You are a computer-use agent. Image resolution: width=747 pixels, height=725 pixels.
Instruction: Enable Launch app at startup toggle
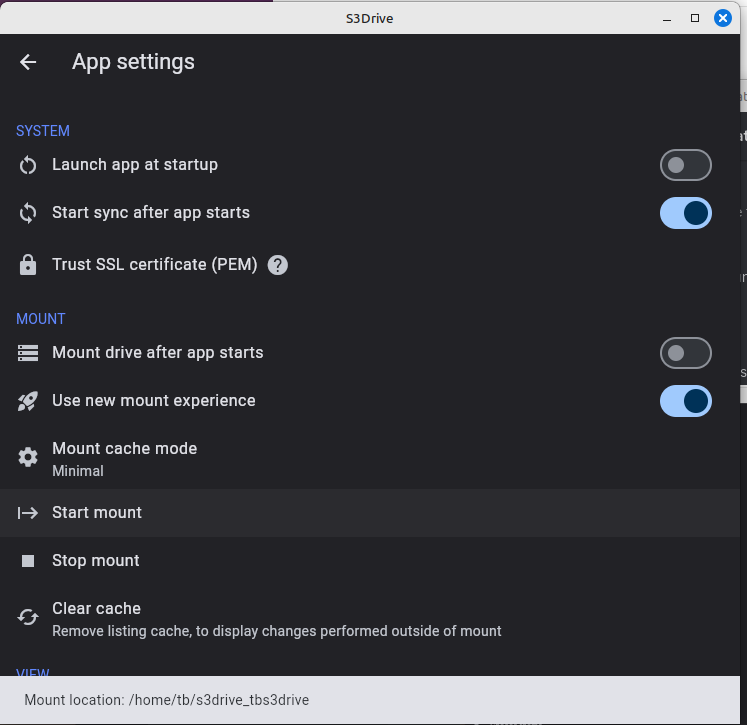pos(686,165)
